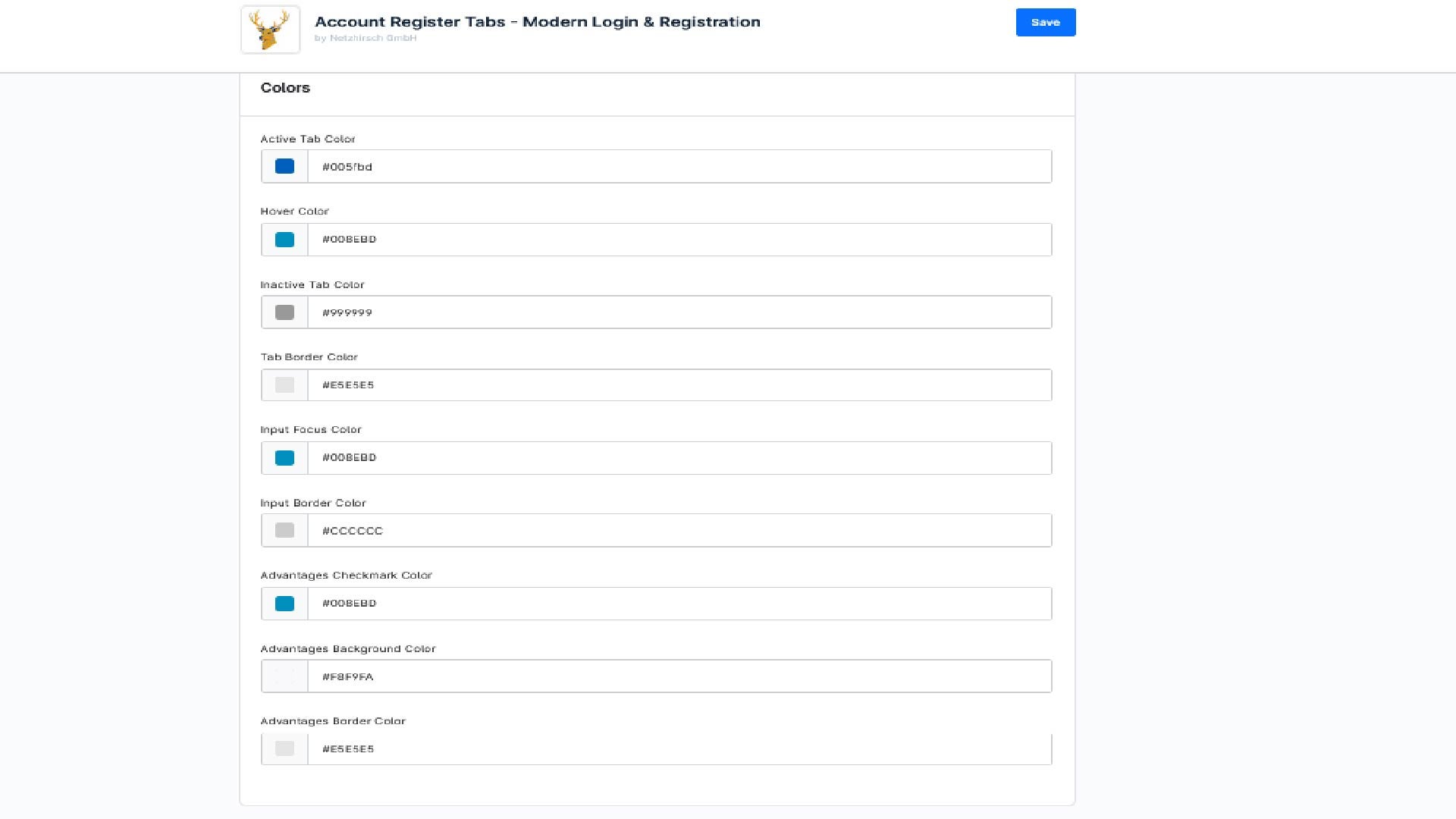Viewport: 1456px width, 819px height.
Task: Open the Advantages Background Color swatch
Action: pyautogui.click(x=284, y=676)
